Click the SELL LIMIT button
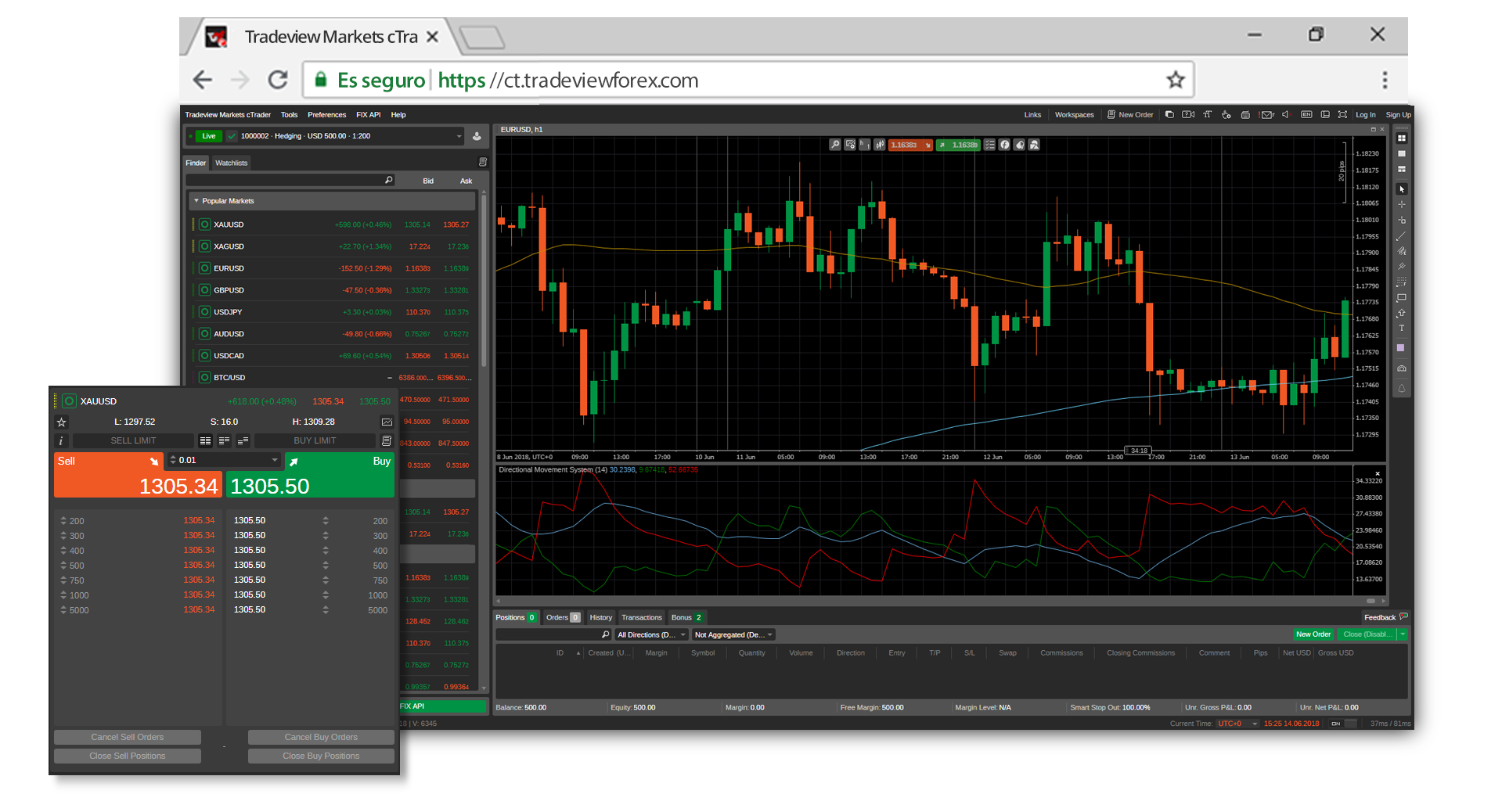The width and height of the screenshot is (1502, 812). click(x=133, y=440)
